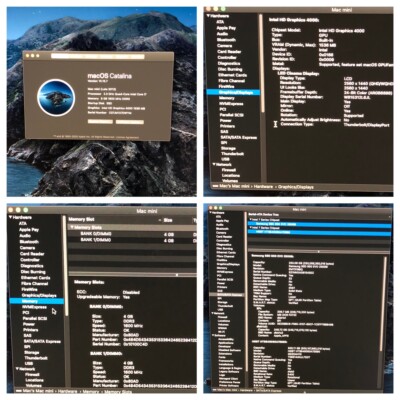Select the highlighted Samsung SSD 850 EVO row
The height and width of the screenshot is (400, 400).
pyautogui.click(x=319, y=224)
